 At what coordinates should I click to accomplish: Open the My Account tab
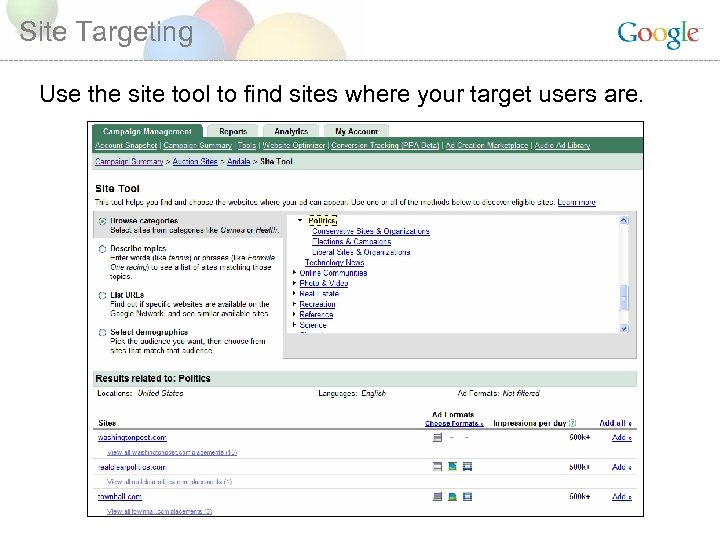[356, 131]
